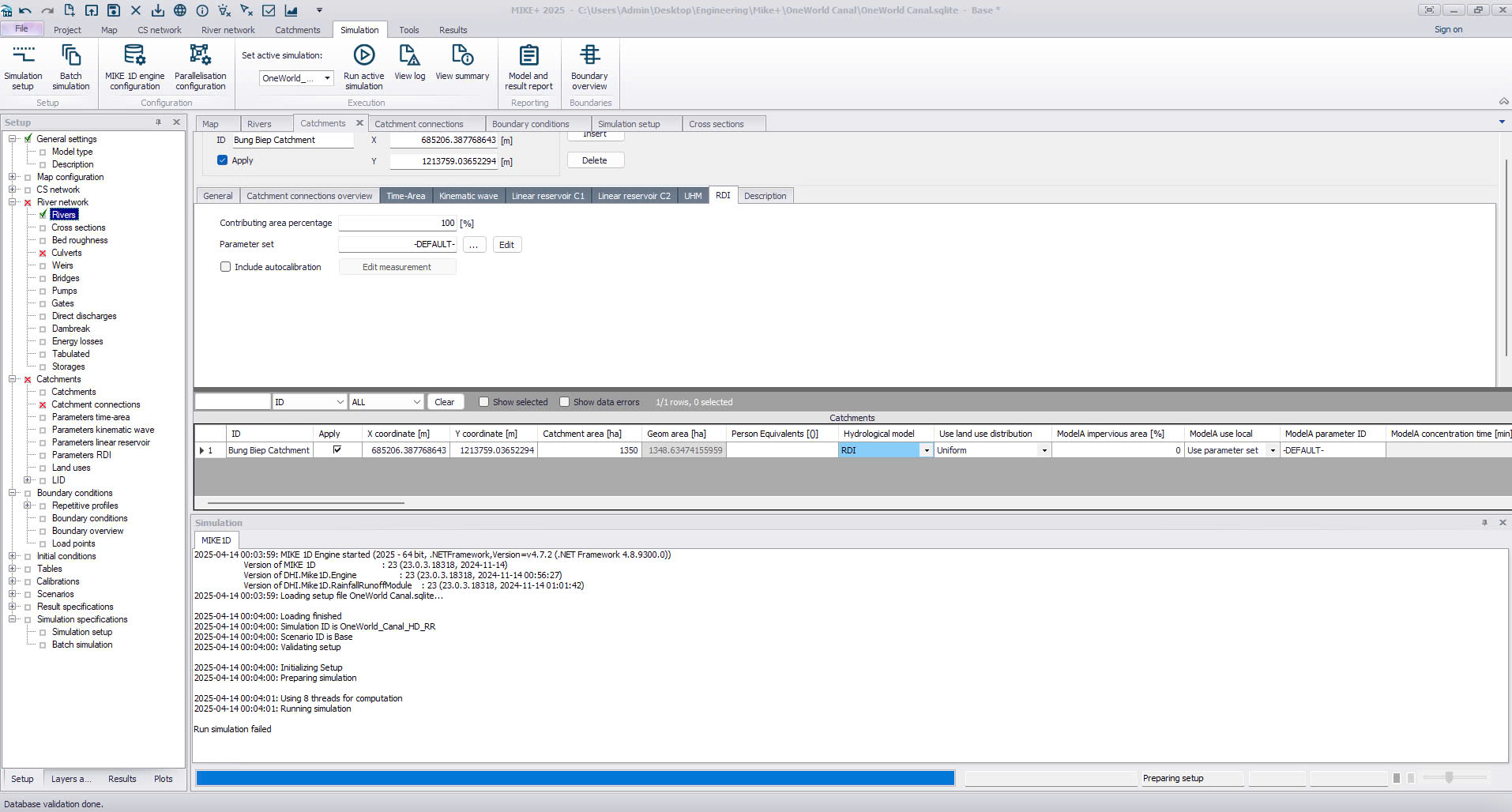Toggle Show selected checkbox
This screenshot has width=1512, height=812.
[x=484, y=402]
